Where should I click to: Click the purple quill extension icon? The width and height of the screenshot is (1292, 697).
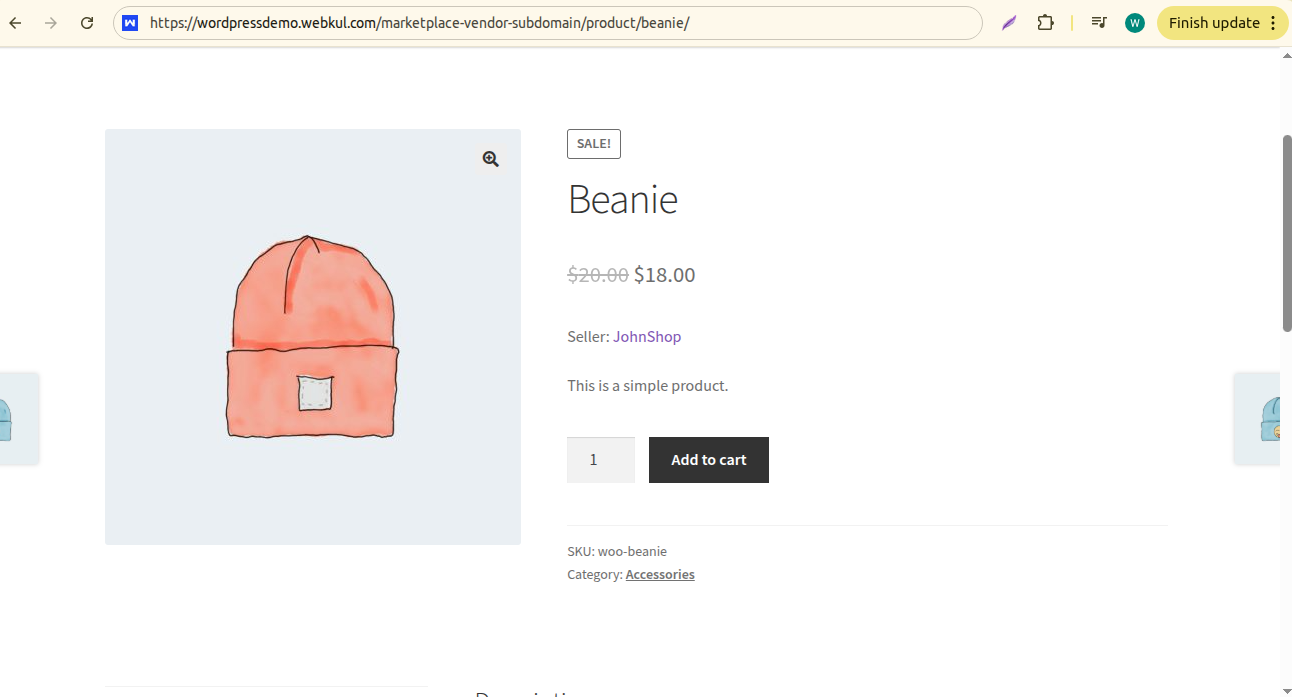click(1008, 22)
